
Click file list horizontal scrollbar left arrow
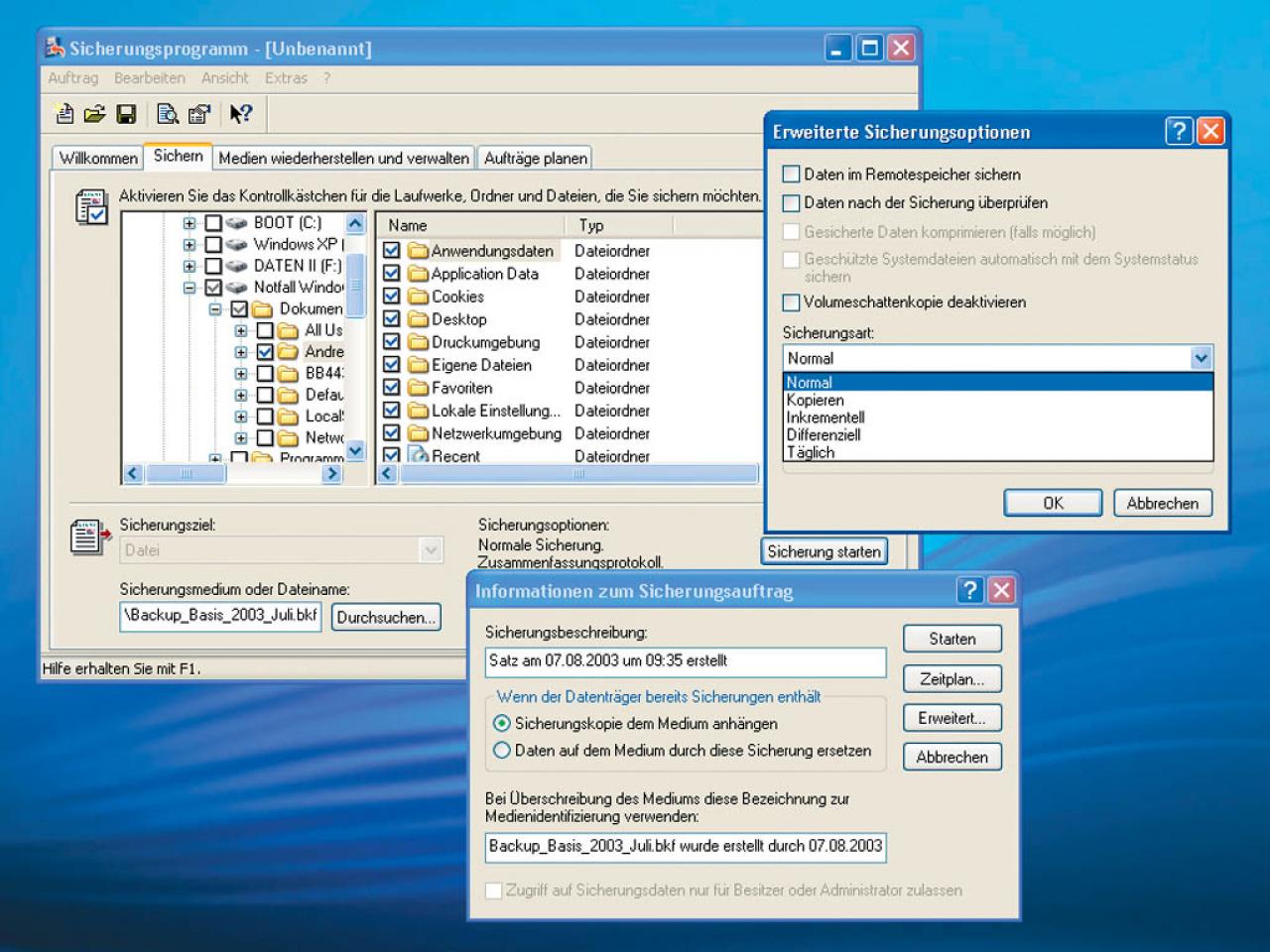(387, 474)
